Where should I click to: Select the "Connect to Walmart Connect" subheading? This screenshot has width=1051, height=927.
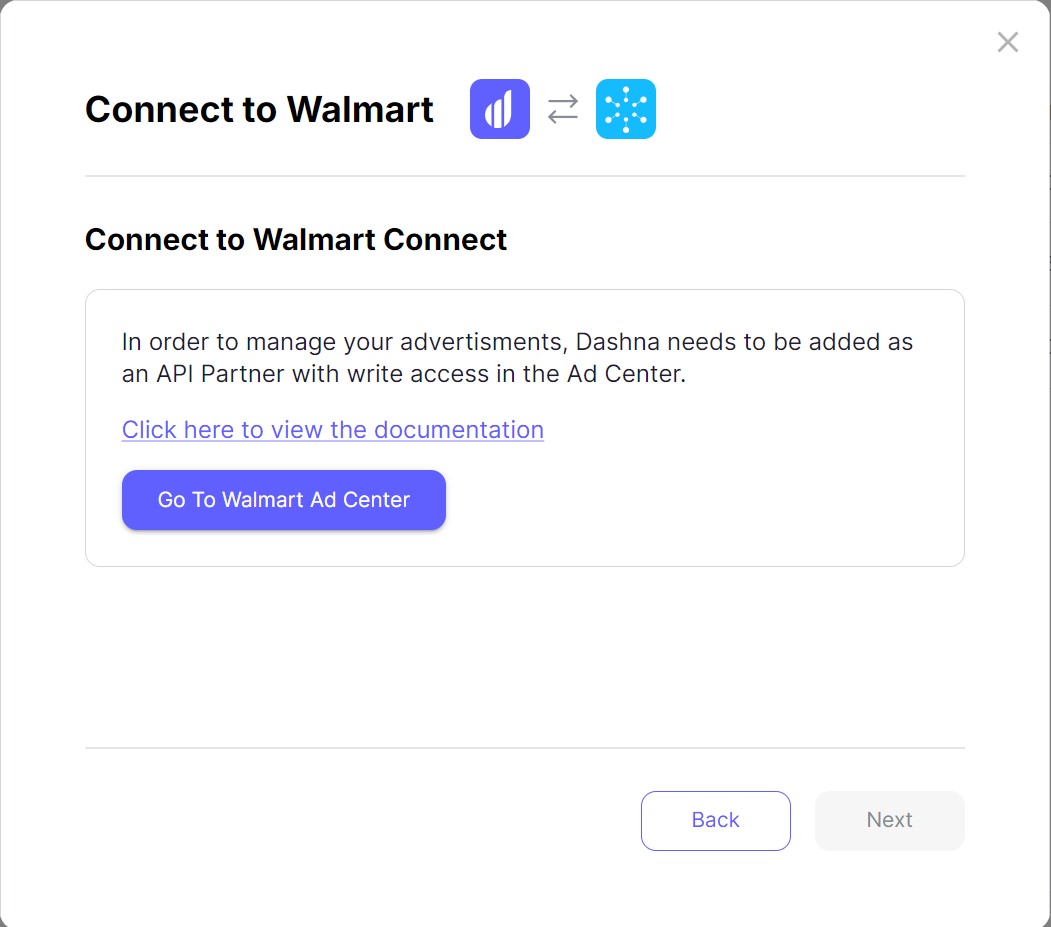click(296, 240)
